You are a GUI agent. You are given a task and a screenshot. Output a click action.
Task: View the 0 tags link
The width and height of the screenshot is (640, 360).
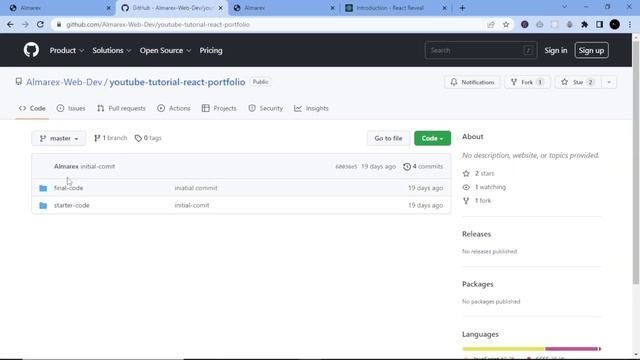(148, 138)
